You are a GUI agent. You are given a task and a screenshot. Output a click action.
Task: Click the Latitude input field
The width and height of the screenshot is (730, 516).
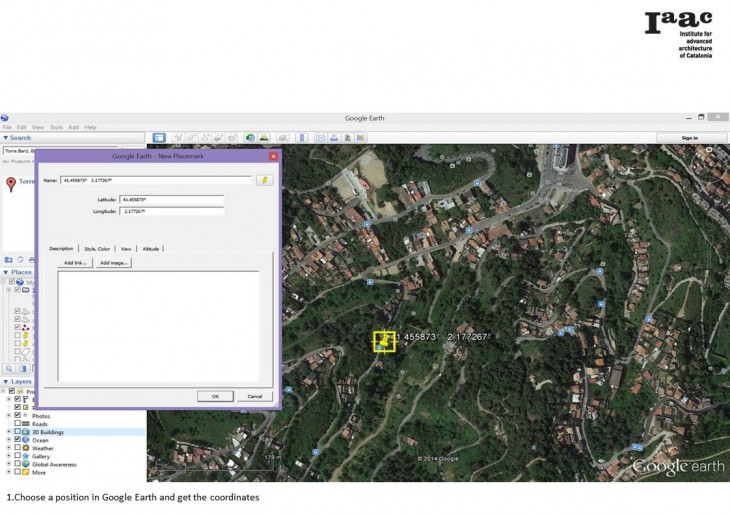coord(171,200)
